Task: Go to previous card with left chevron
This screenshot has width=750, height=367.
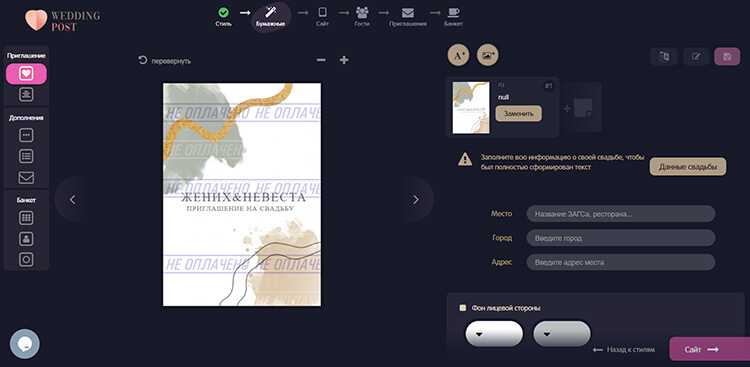Action: pos(72,200)
